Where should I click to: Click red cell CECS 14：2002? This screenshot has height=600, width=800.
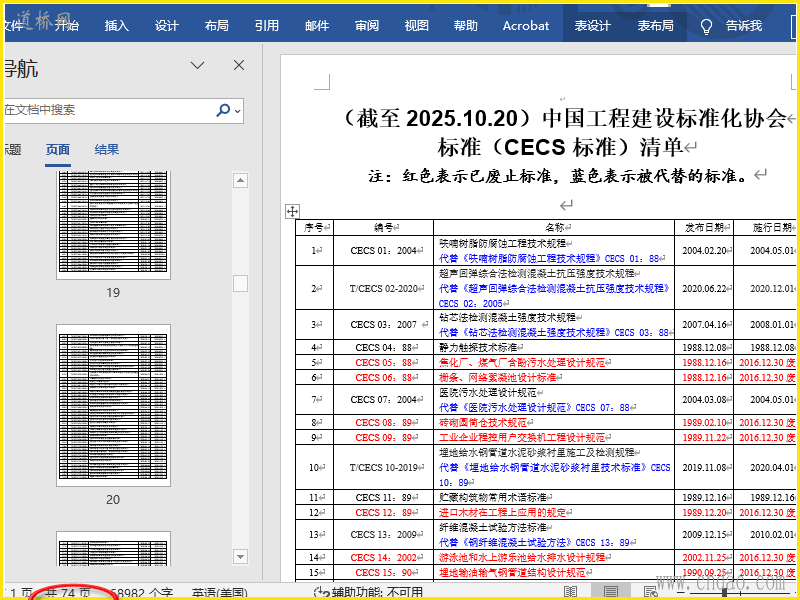(x=384, y=557)
